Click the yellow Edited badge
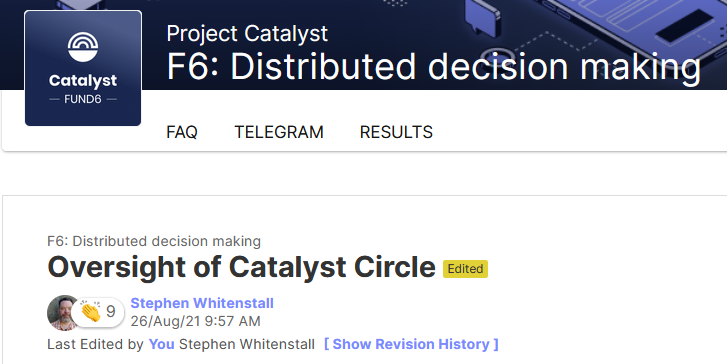Viewport: 727px width, 364px height. coord(465,269)
